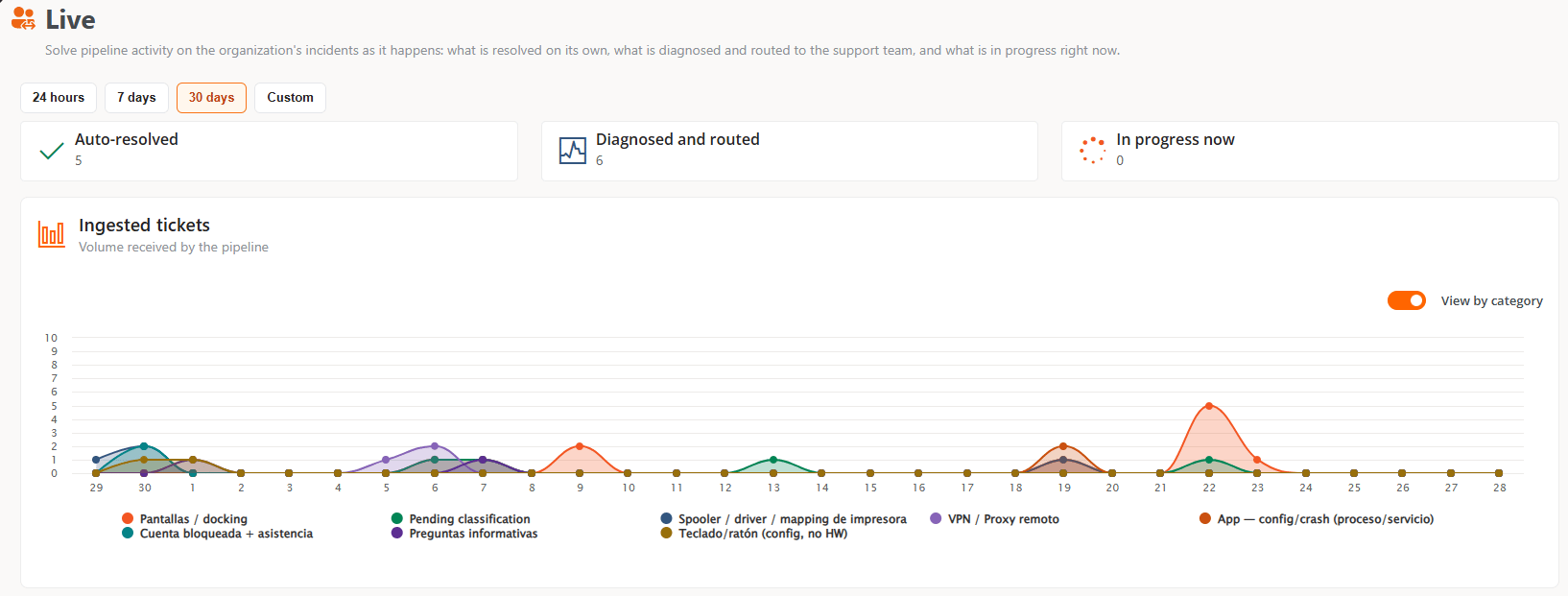The height and width of the screenshot is (596, 1568).
Task: Open the Auto-resolved summary card
Action: (x=269, y=151)
